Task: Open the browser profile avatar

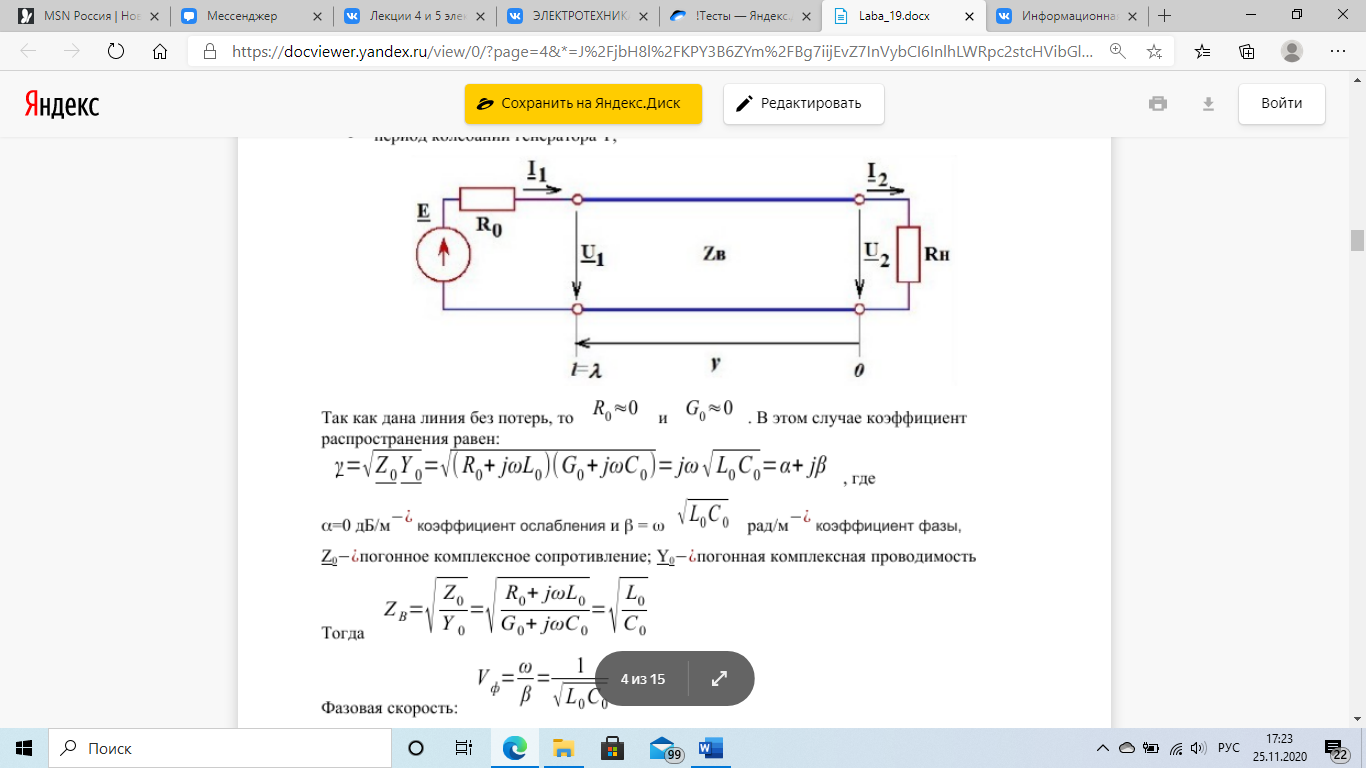Action: 1292,52
